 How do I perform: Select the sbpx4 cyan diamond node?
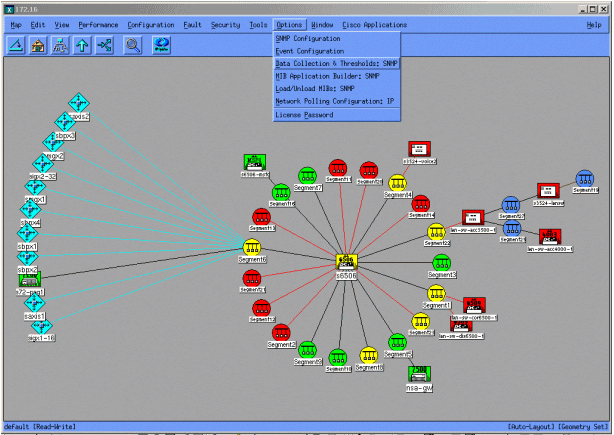pyautogui.click(x=30, y=209)
